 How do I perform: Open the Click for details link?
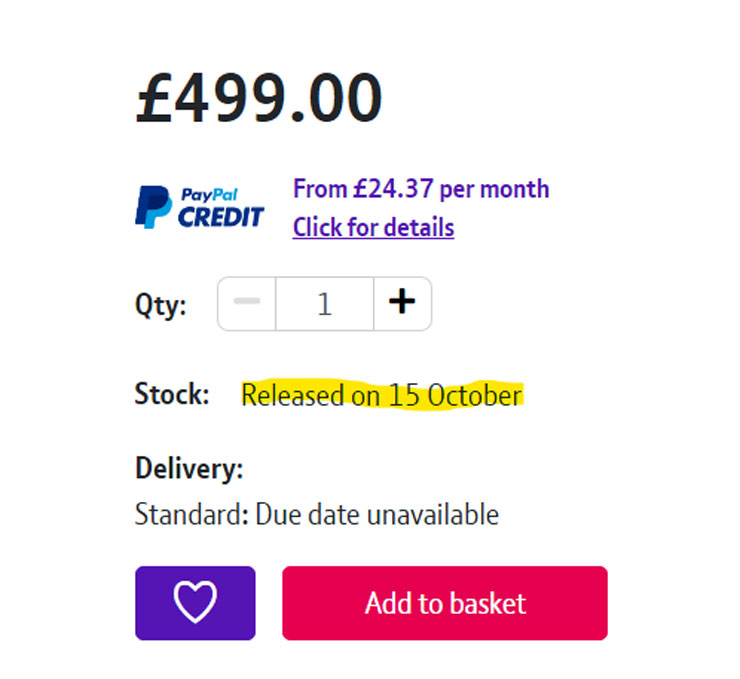tap(373, 228)
